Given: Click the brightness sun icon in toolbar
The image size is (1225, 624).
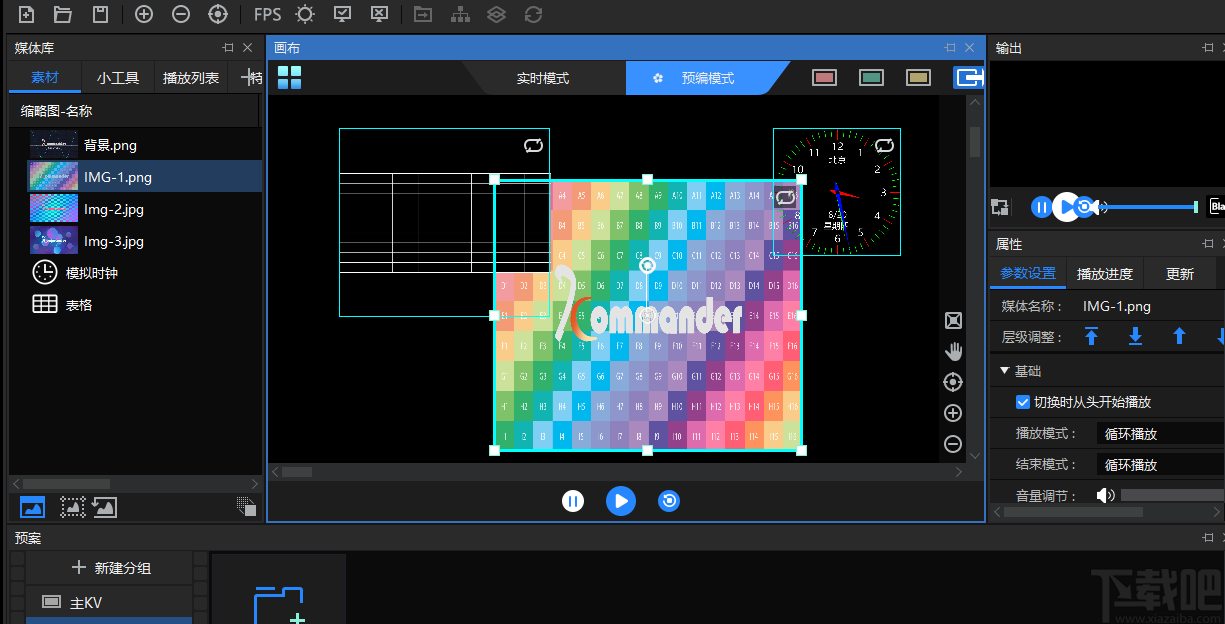Looking at the screenshot, I should tap(305, 14).
